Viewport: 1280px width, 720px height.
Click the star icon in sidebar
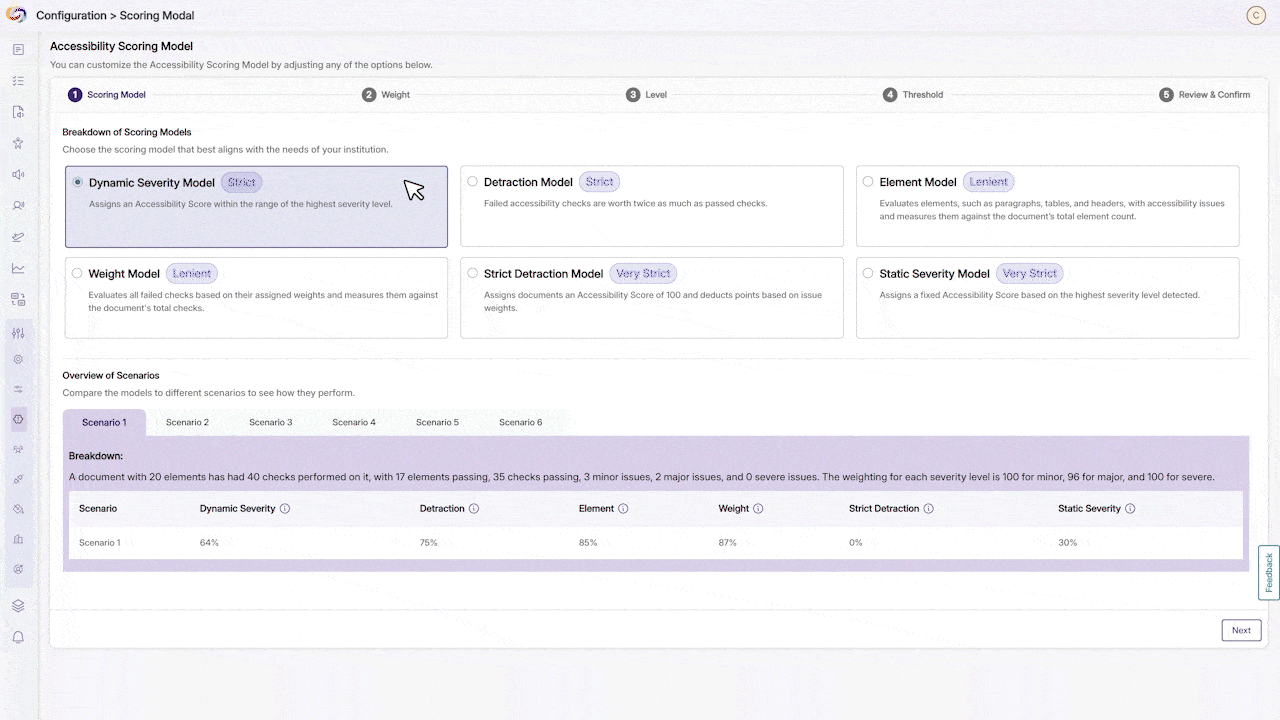18,143
